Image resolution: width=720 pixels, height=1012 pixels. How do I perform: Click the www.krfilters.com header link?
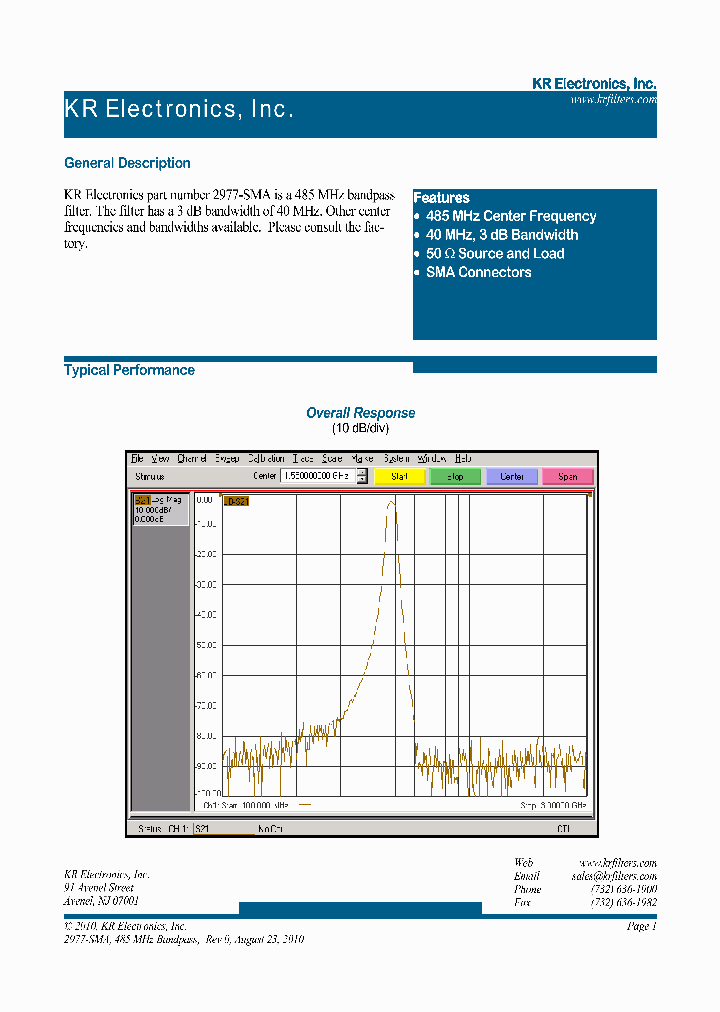pos(614,99)
